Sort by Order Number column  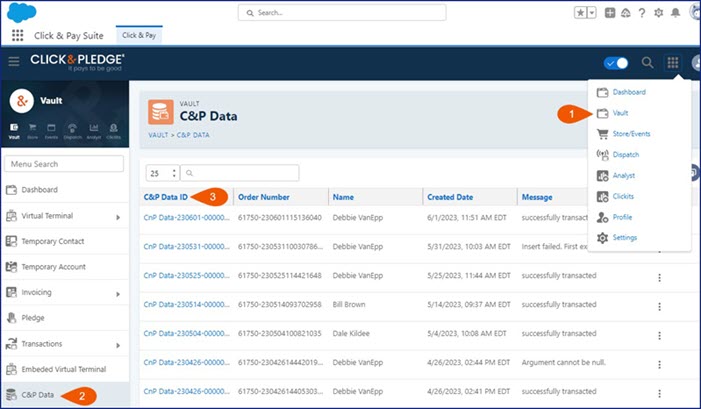pos(263,197)
